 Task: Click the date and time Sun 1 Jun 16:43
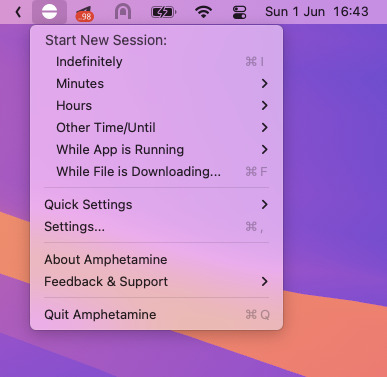coord(317,12)
